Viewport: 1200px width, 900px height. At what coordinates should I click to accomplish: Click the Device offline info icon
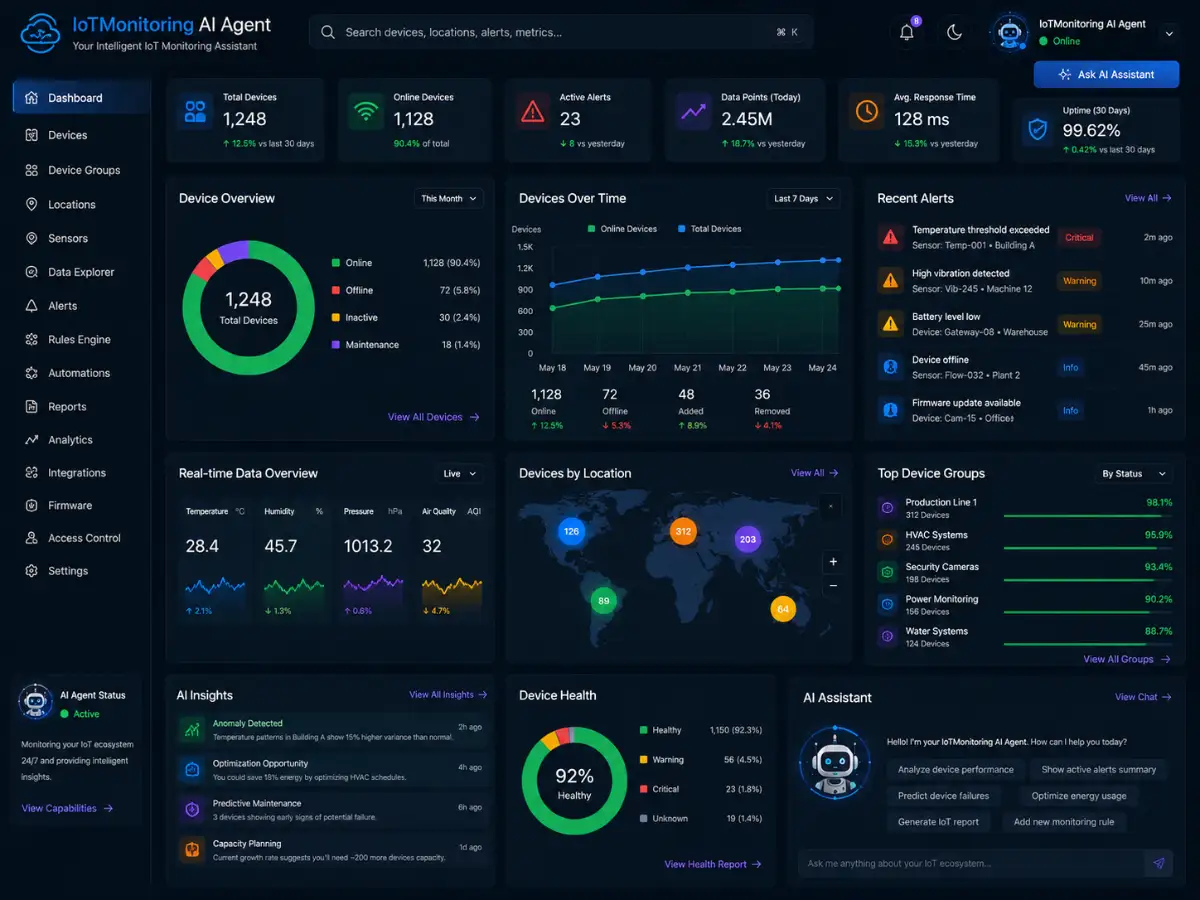(x=889, y=367)
